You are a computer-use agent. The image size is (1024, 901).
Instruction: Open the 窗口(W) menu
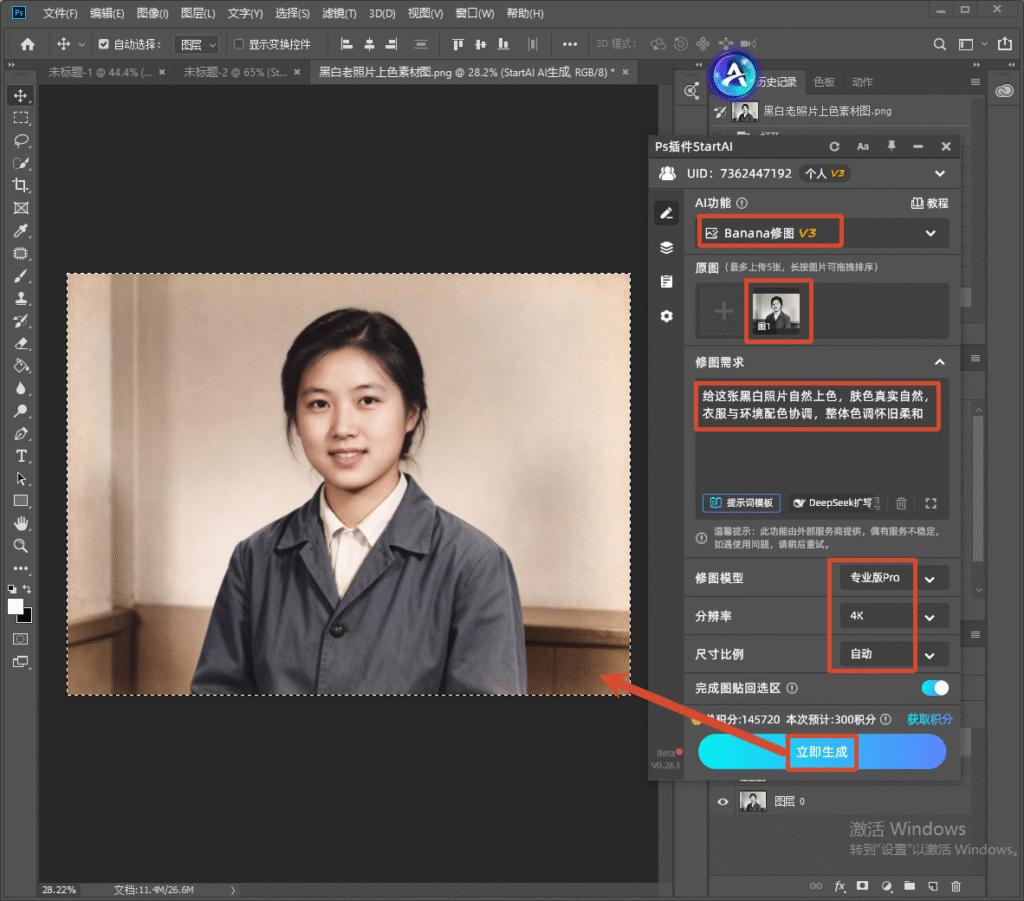pyautogui.click(x=474, y=13)
